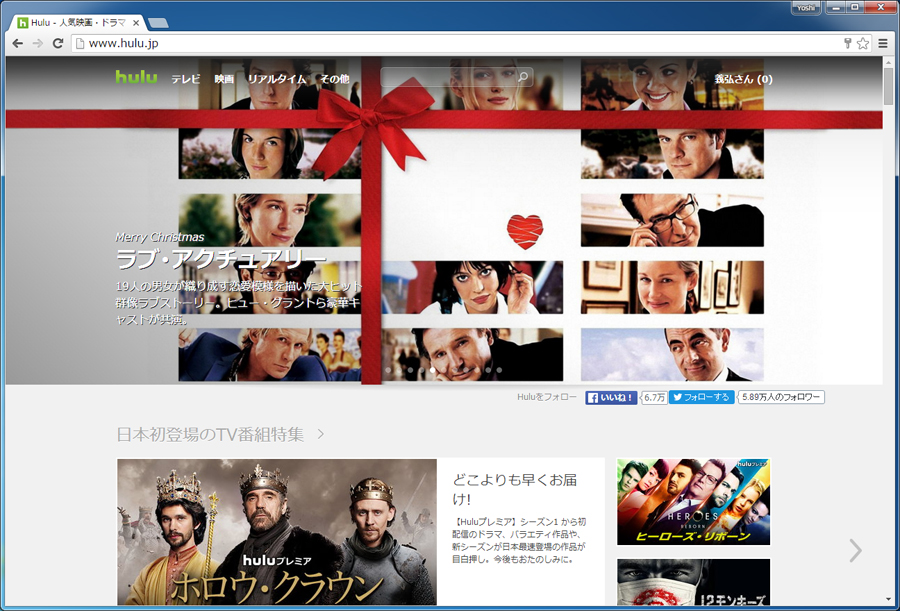The image size is (900, 611).
Task: Click the Facebook いいね! button
Action: 611,397
